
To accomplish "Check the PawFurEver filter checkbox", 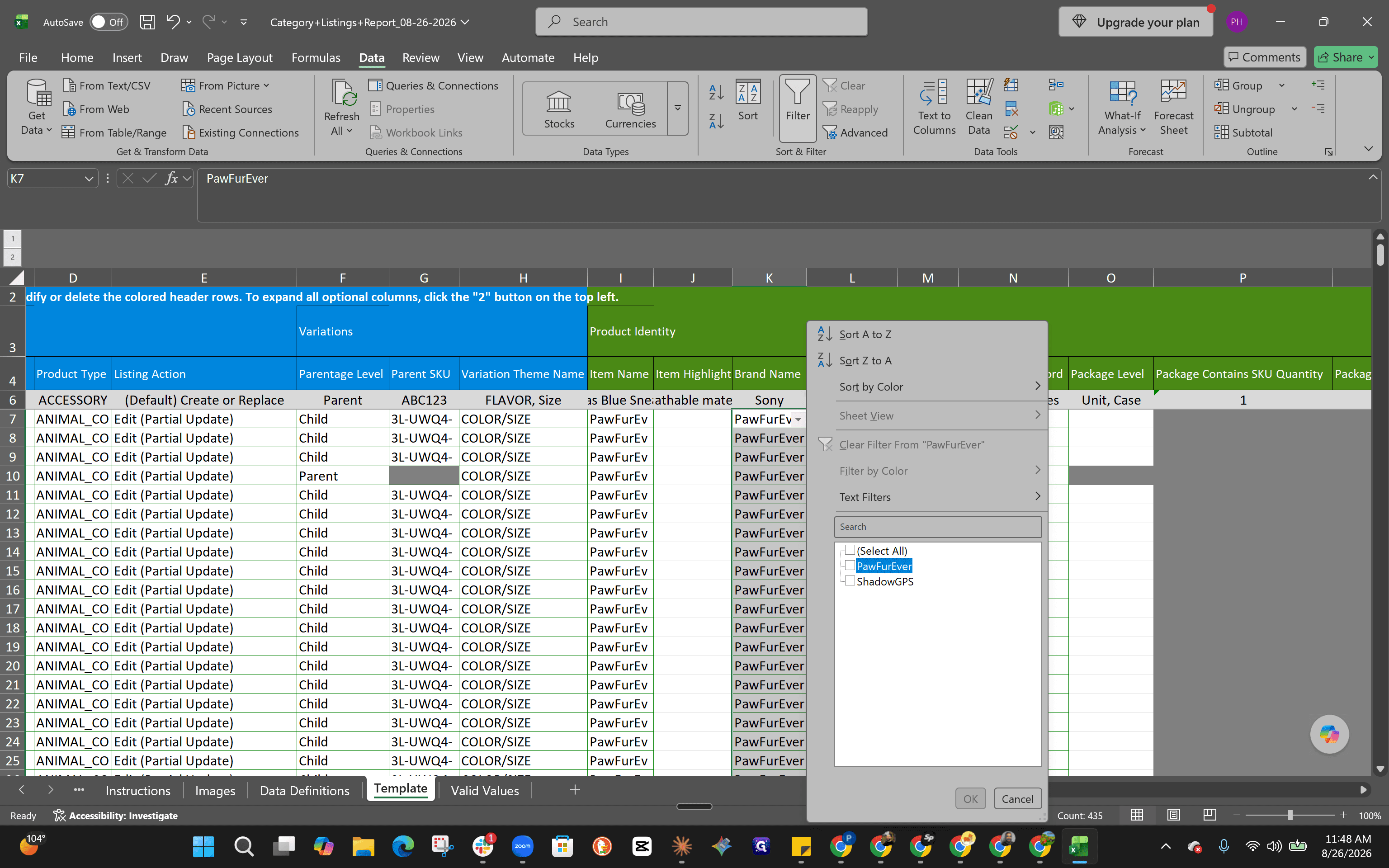I will (850, 566).
